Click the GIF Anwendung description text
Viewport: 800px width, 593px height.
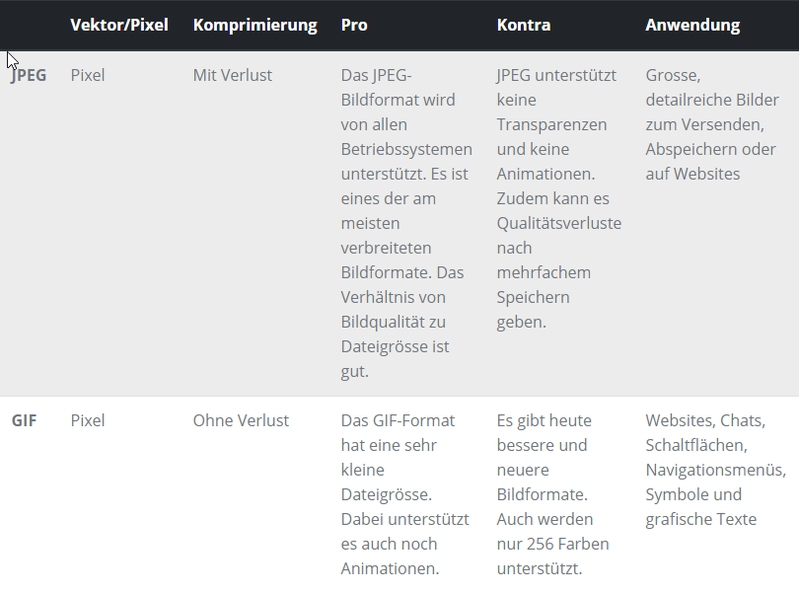(705, 470)
